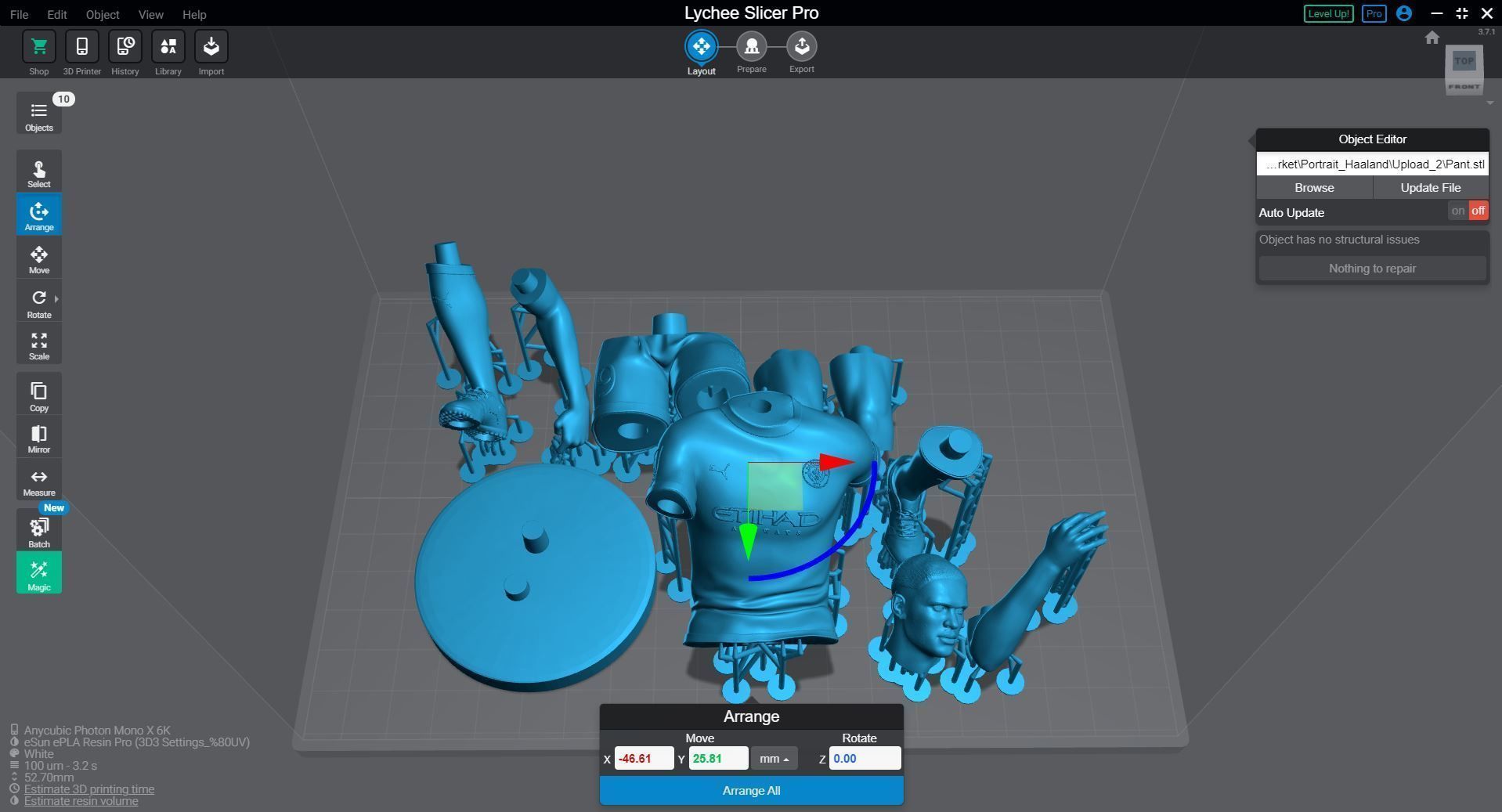This screenshot has width=1502, height=812.
Task: Click Estimate 3D printing time link
Action: 88,789
